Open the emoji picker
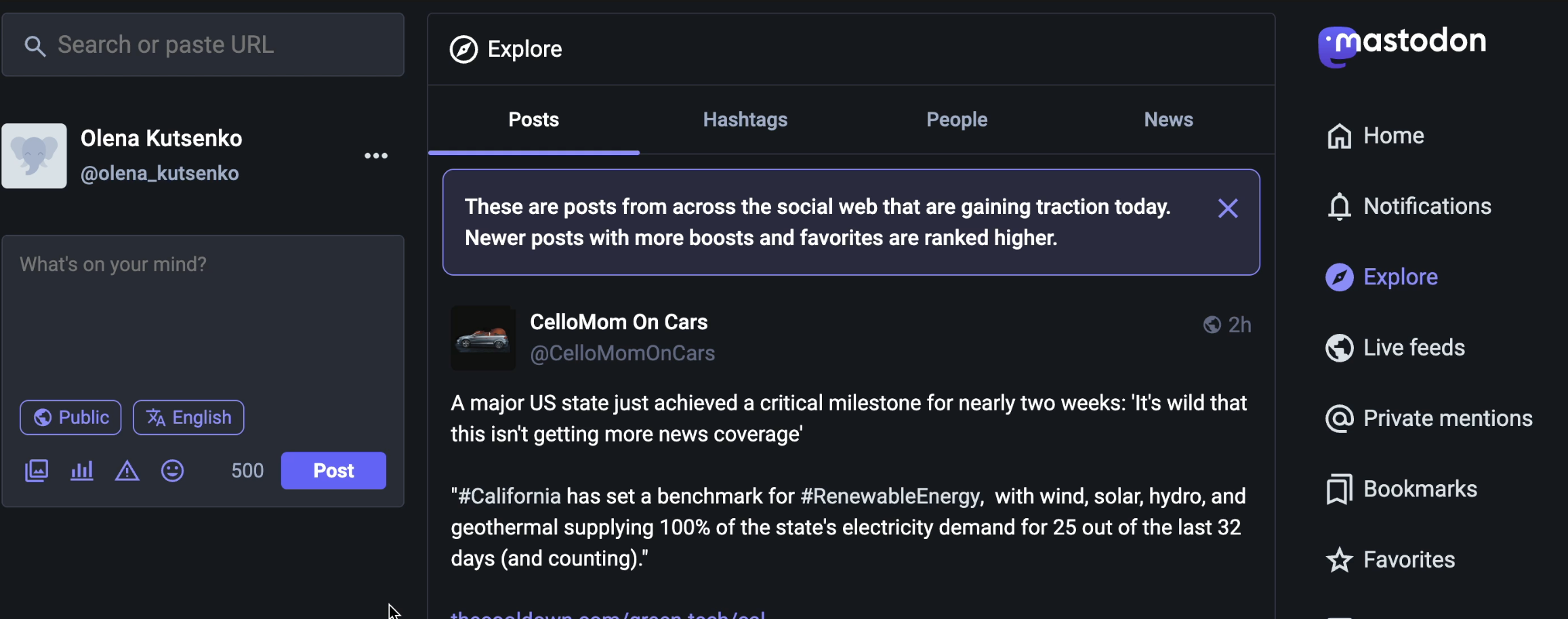Viewport: 1568px width, 619px height. click(x=172, y=470)
